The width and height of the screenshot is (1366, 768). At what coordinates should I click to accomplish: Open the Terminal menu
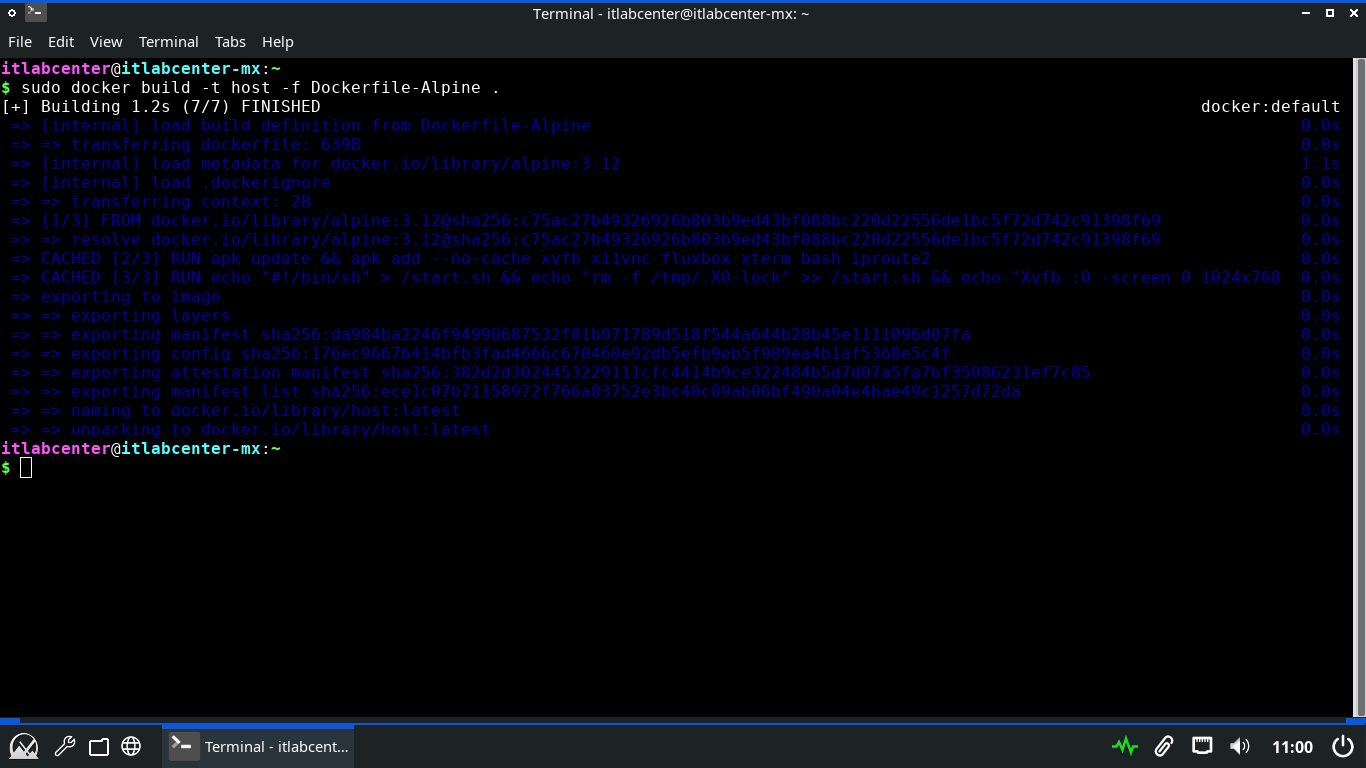pos(168,42)
